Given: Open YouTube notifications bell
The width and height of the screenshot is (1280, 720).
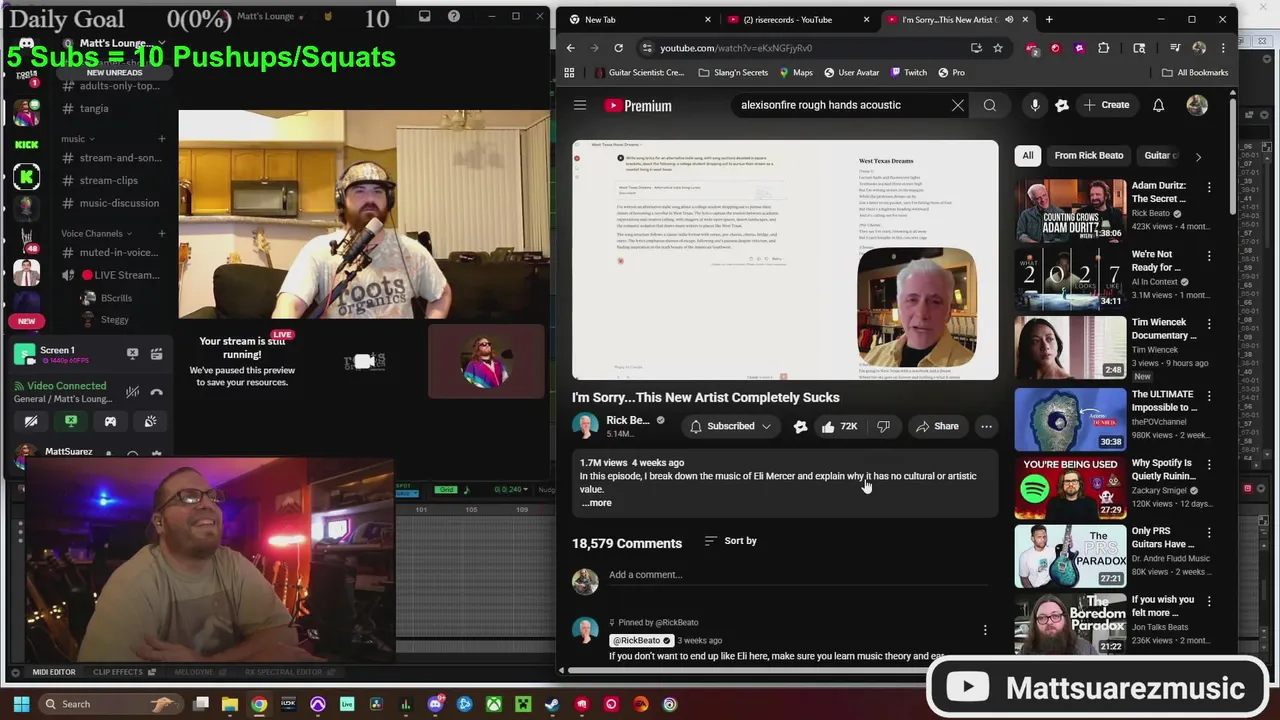Looking at the screenshot, I should point(1158,105).
